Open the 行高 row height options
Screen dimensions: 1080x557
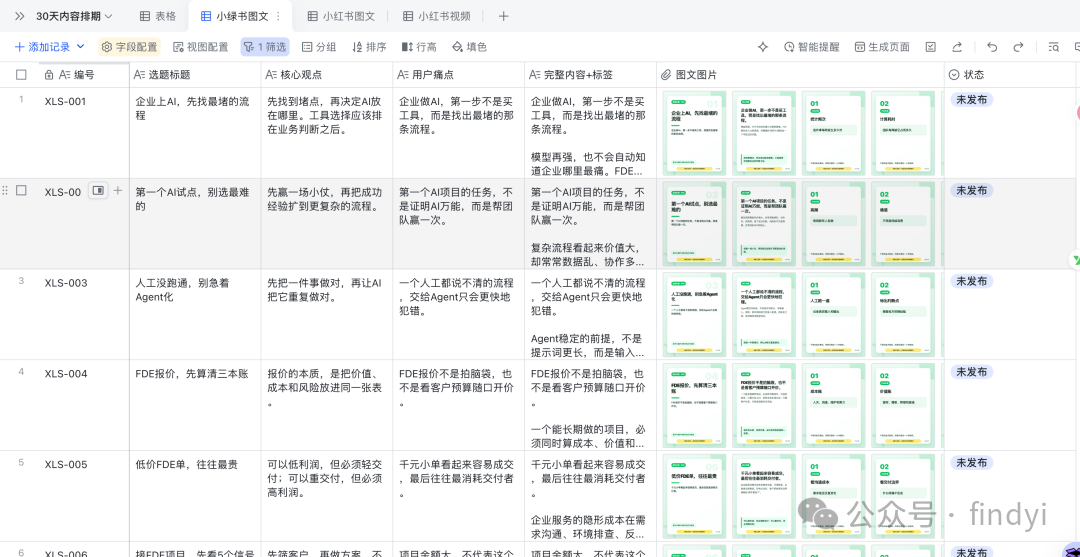point(419,47)
